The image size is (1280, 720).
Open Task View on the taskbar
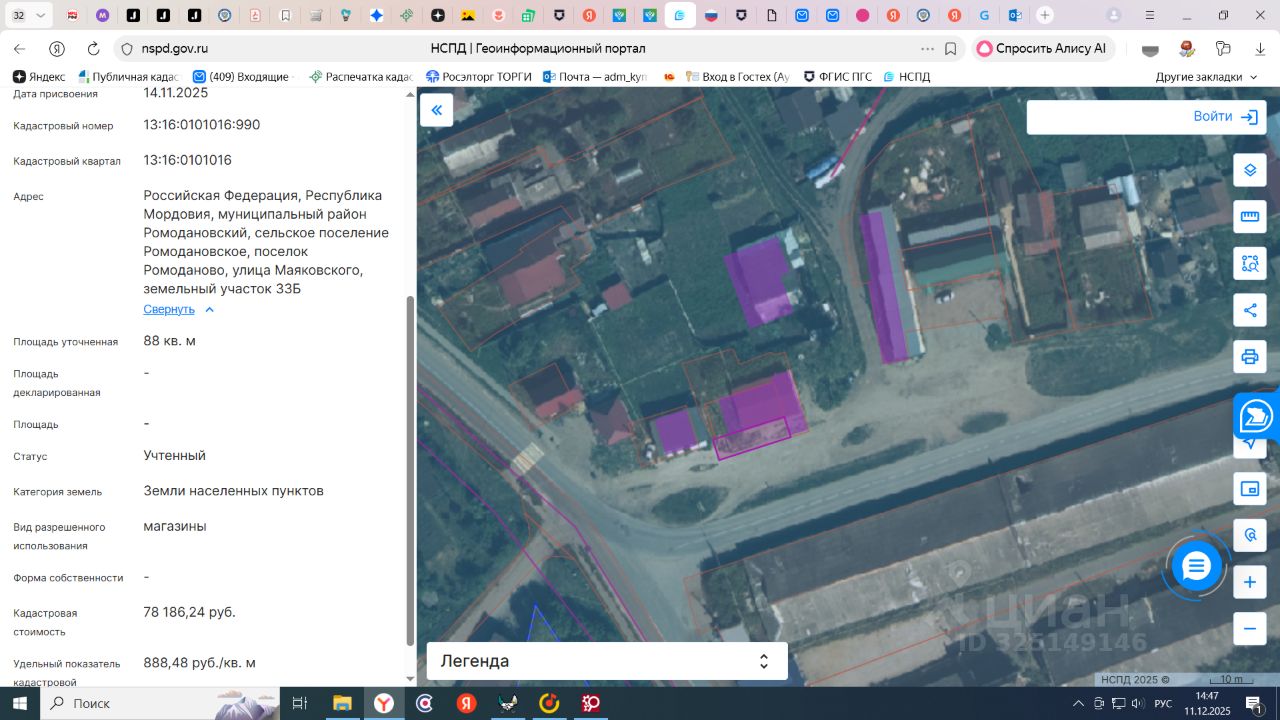(x=299, y=703)
